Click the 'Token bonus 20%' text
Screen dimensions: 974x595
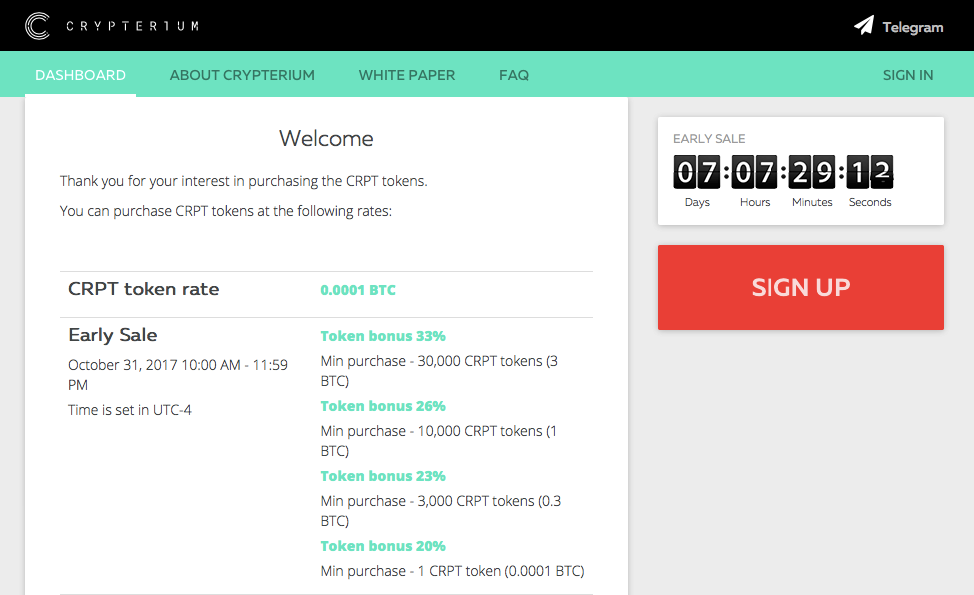click(x=383, y=546)
